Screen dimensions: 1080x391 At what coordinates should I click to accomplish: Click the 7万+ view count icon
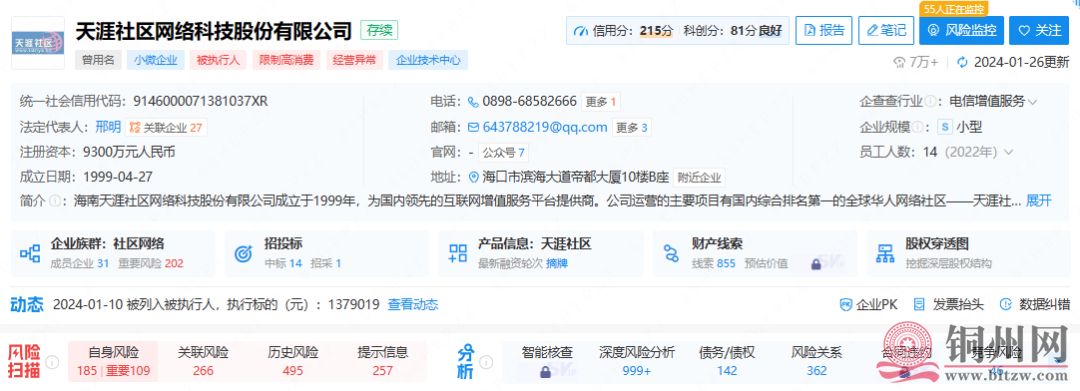[x=899, y=62]
